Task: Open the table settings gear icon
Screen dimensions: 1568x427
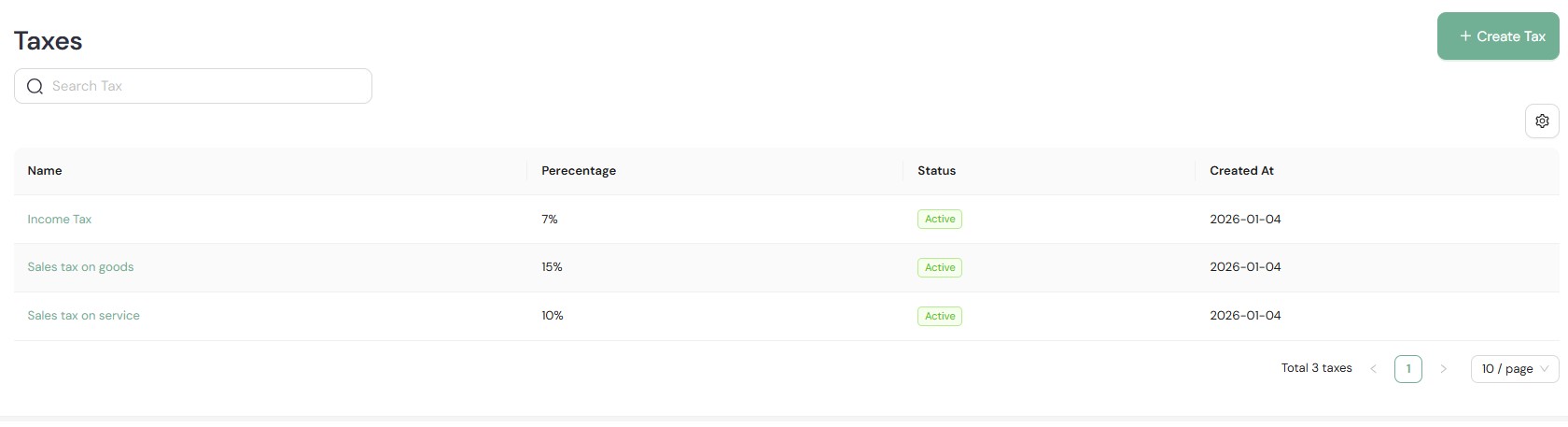Action: click(1542, 121)
